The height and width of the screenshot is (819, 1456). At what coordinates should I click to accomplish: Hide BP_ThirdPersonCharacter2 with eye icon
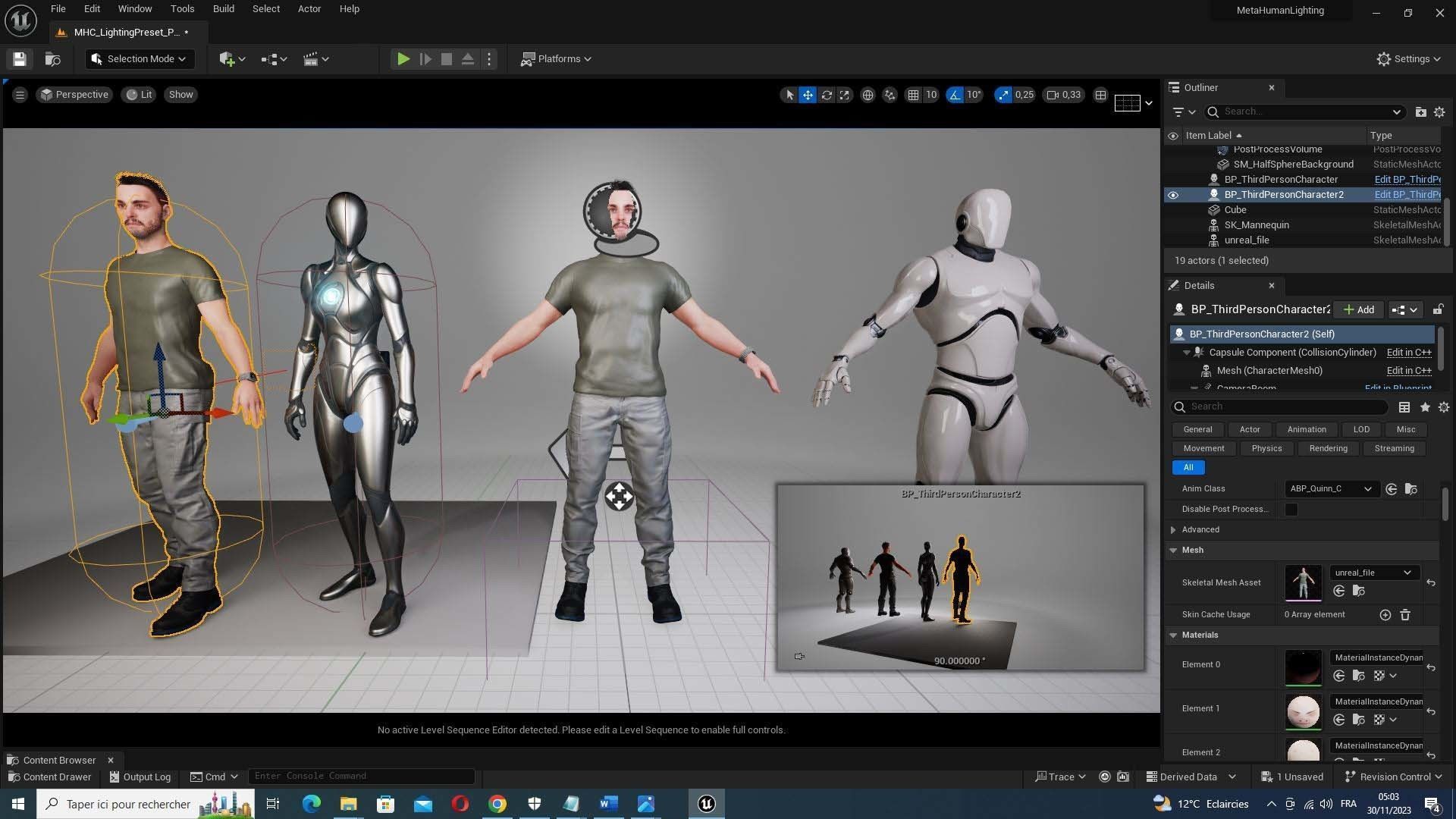coord(1173,195)
